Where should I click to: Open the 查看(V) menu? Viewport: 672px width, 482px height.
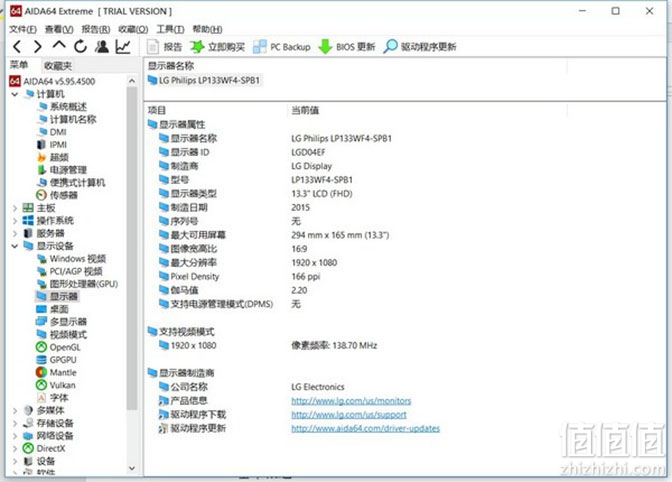point(59,29)
